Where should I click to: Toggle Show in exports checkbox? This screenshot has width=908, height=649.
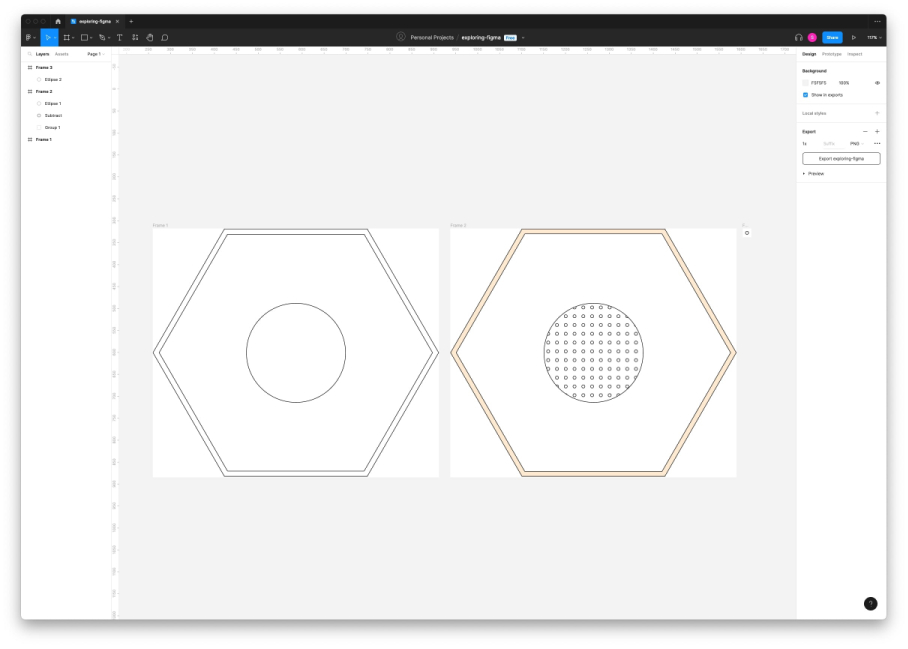[806, 95]
